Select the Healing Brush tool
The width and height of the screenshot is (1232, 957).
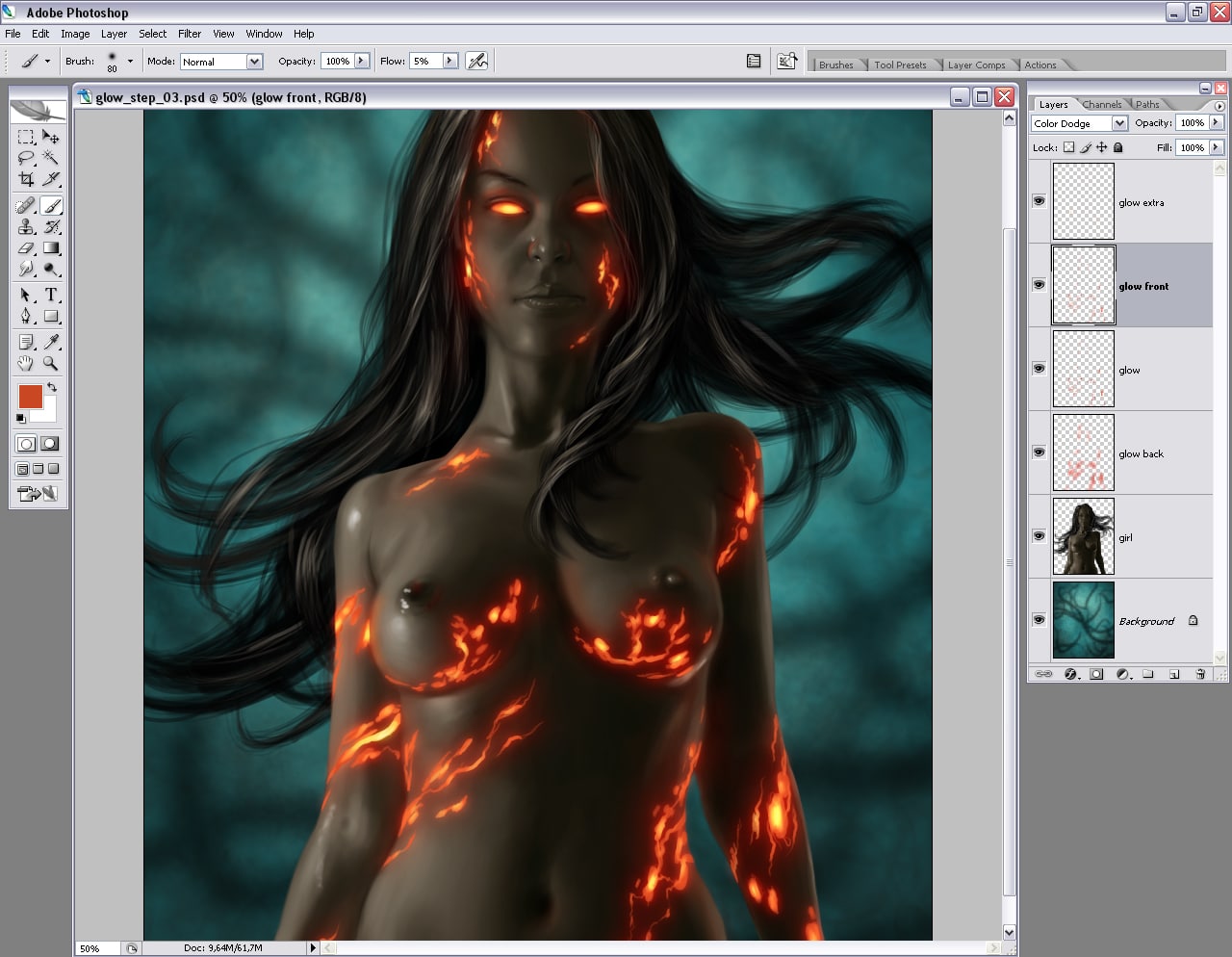26,205
